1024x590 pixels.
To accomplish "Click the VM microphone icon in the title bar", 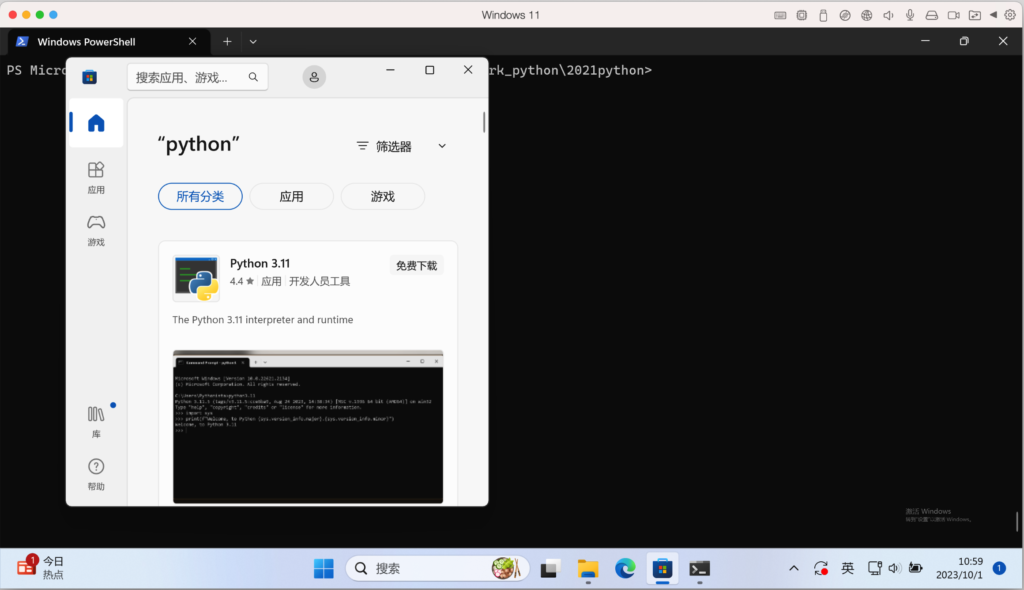I will click(910, 15).
